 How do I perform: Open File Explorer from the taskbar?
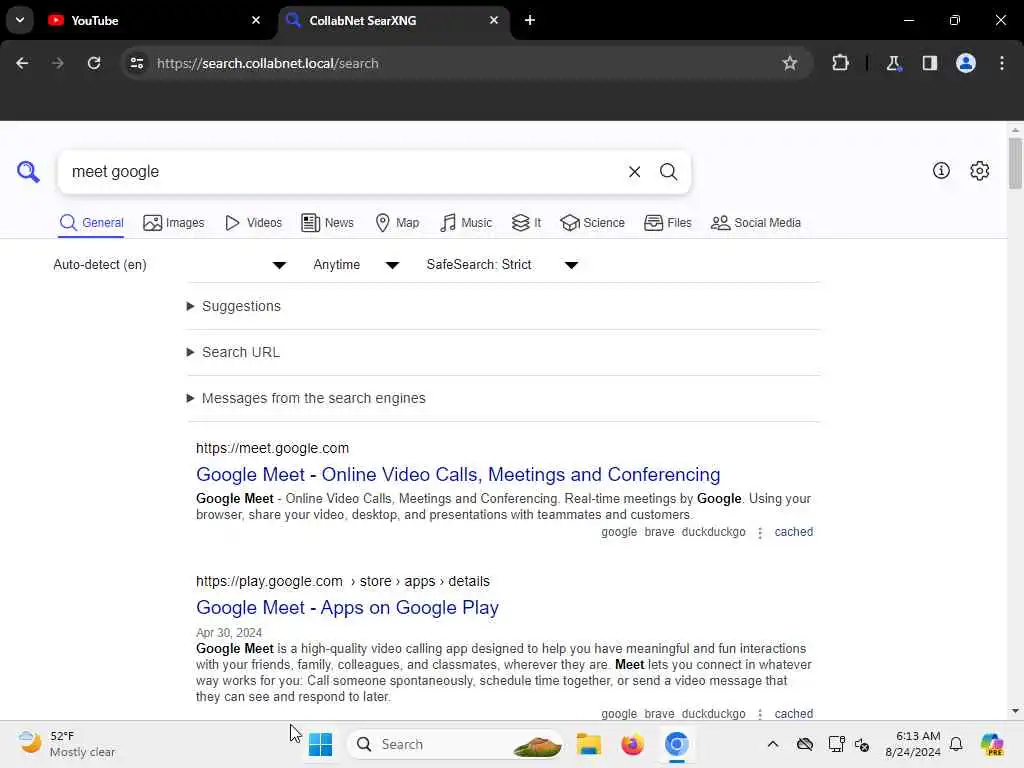[x=588, y=744]
